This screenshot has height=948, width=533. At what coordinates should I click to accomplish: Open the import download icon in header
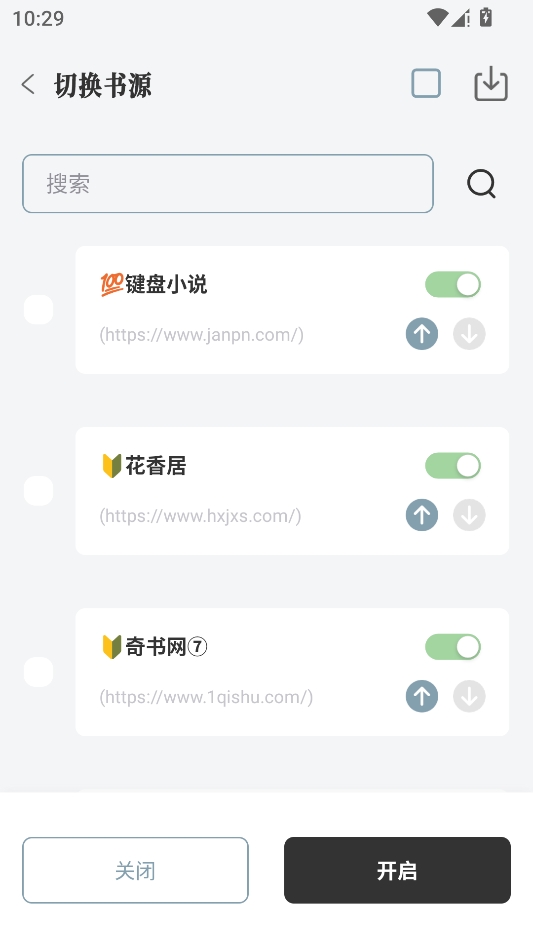click(491, 83)
